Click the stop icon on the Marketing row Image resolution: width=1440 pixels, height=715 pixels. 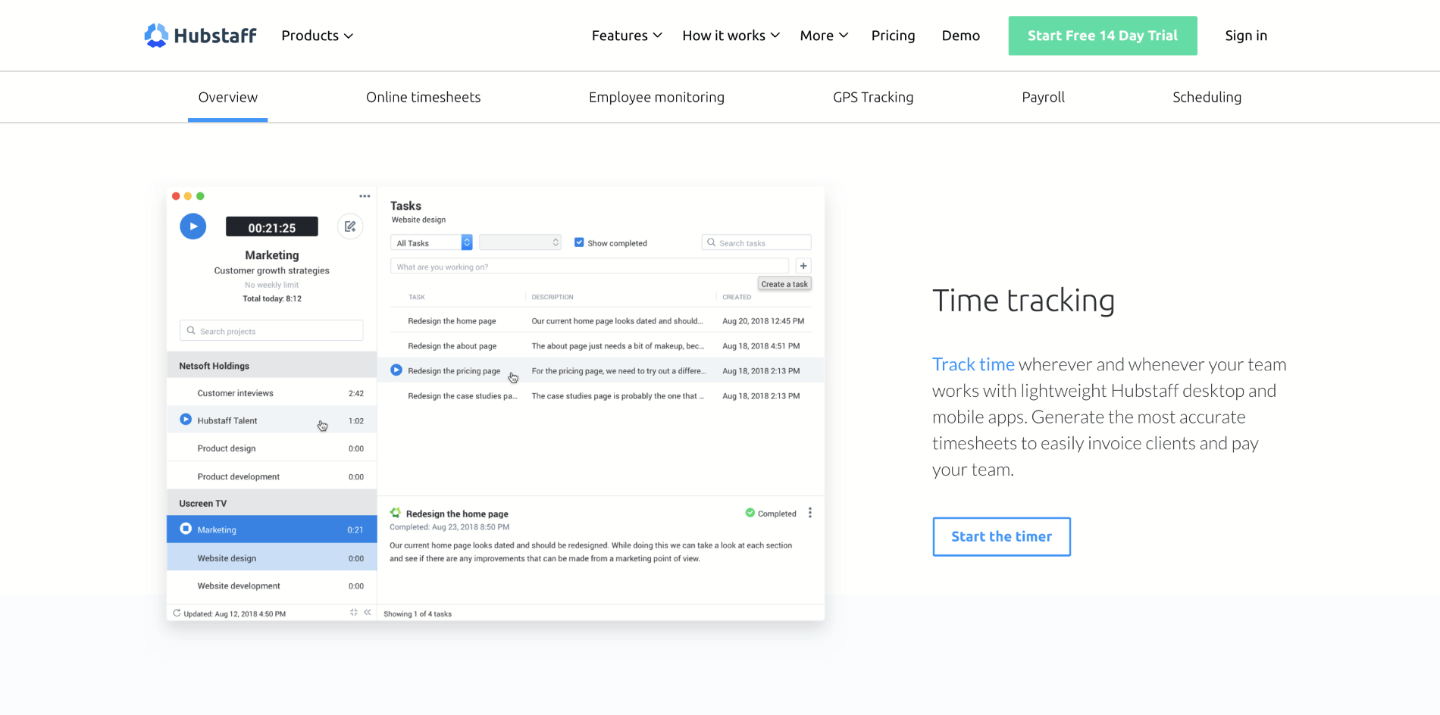186,529
